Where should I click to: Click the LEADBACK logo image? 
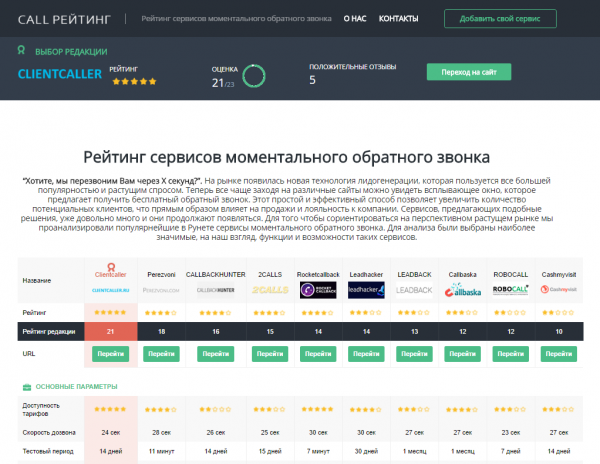click(414, 290)
